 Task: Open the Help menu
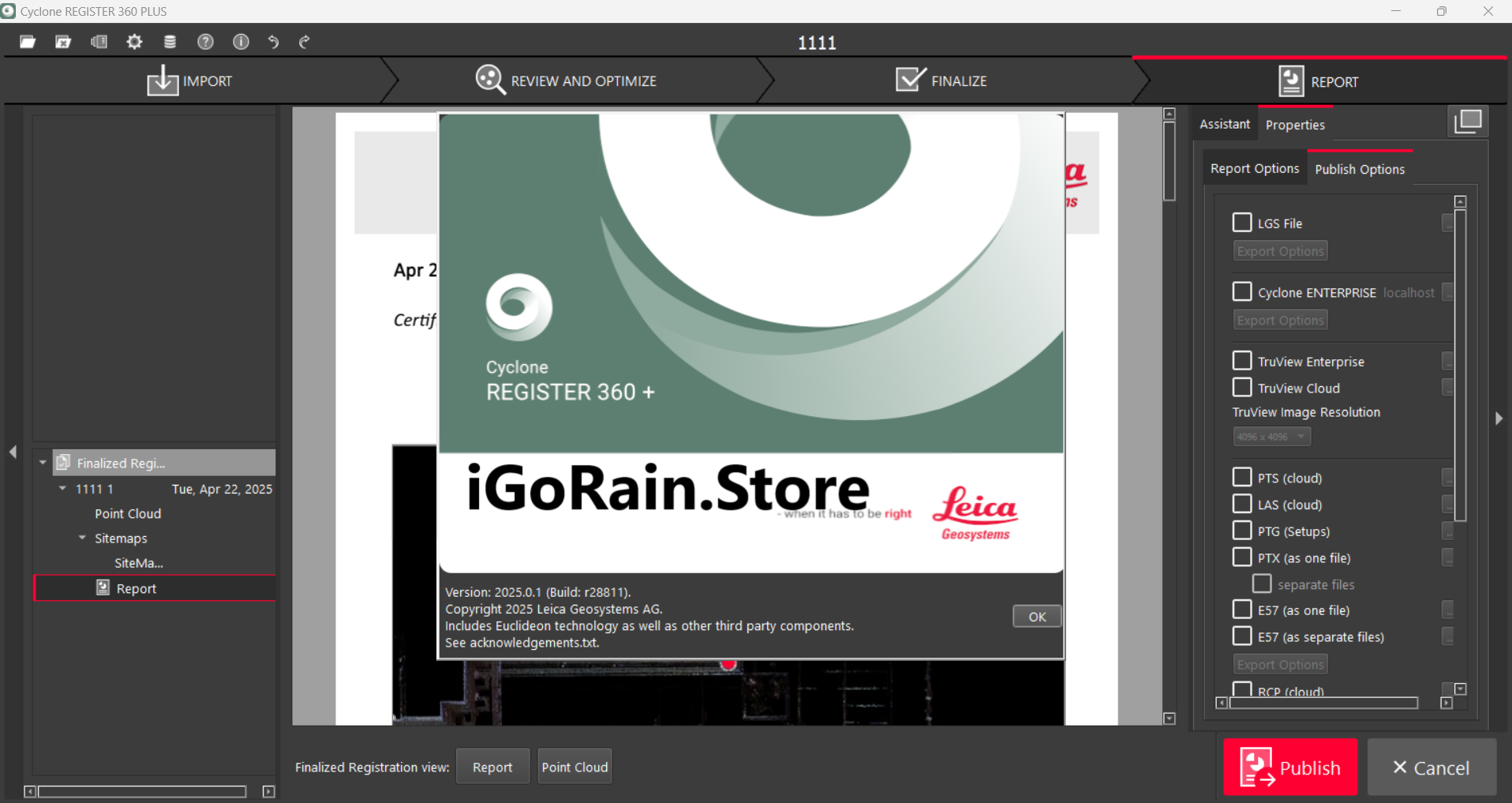pos(205,42)
